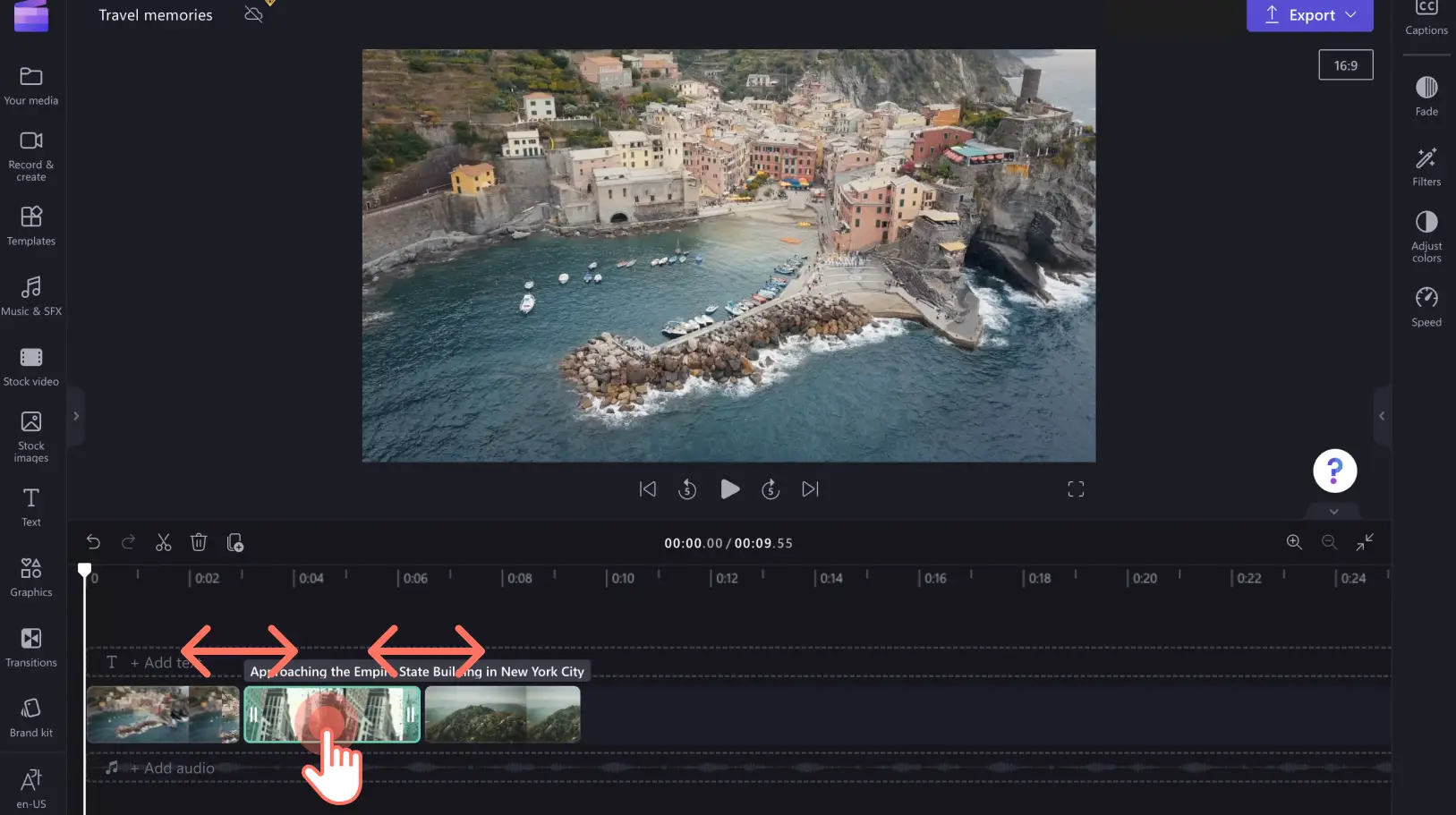Screen dimensions: 1456x815
Task: Rewind five seconds
Action: [x=687, y=489]
